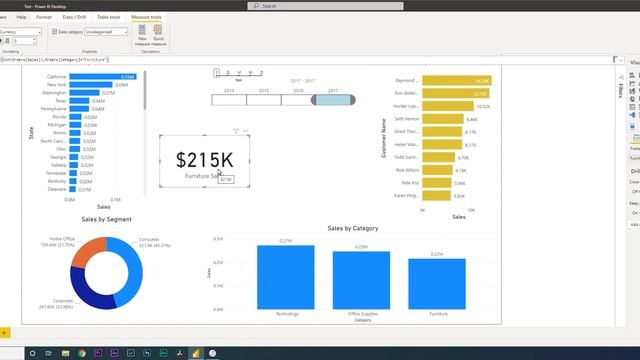Select the D granularity on timeline slicer

pos(262,72)
